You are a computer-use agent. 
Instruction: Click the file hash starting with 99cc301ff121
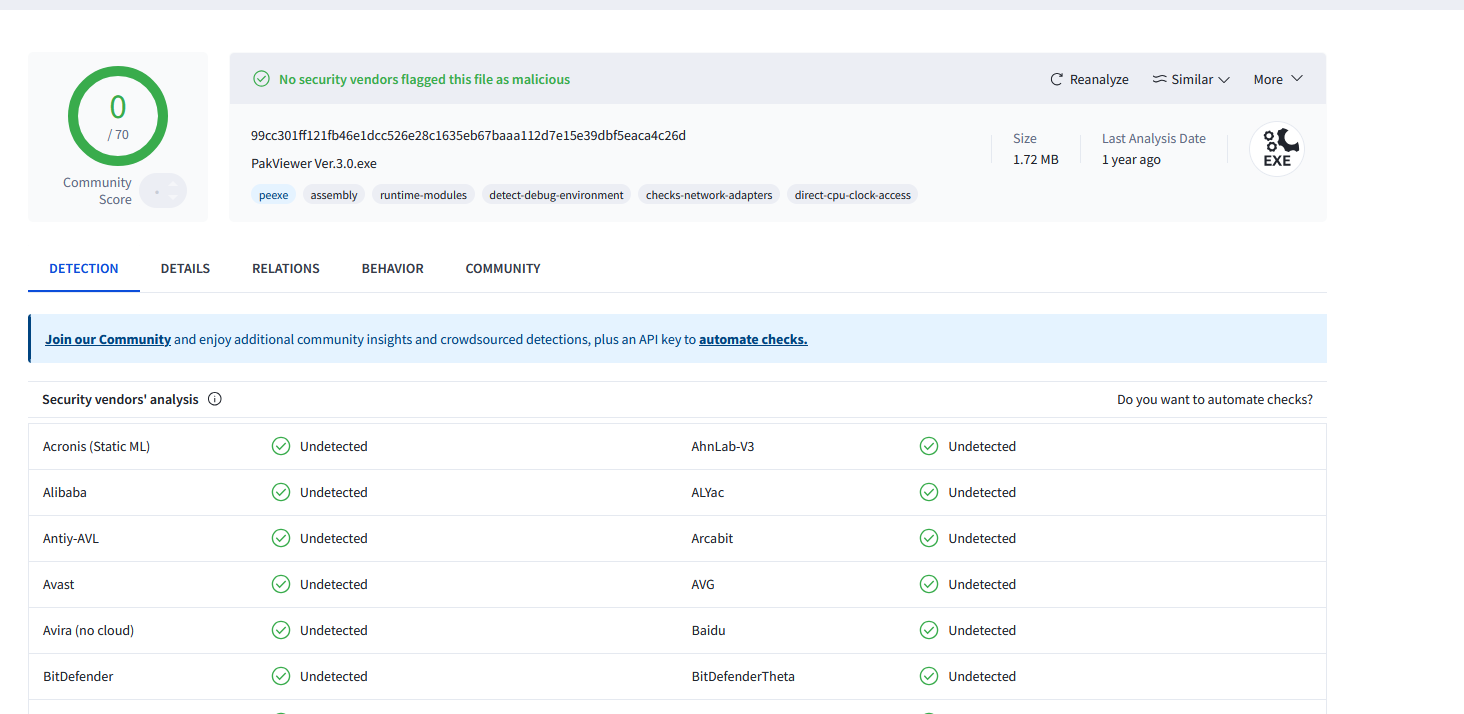(x=468, y=135)
